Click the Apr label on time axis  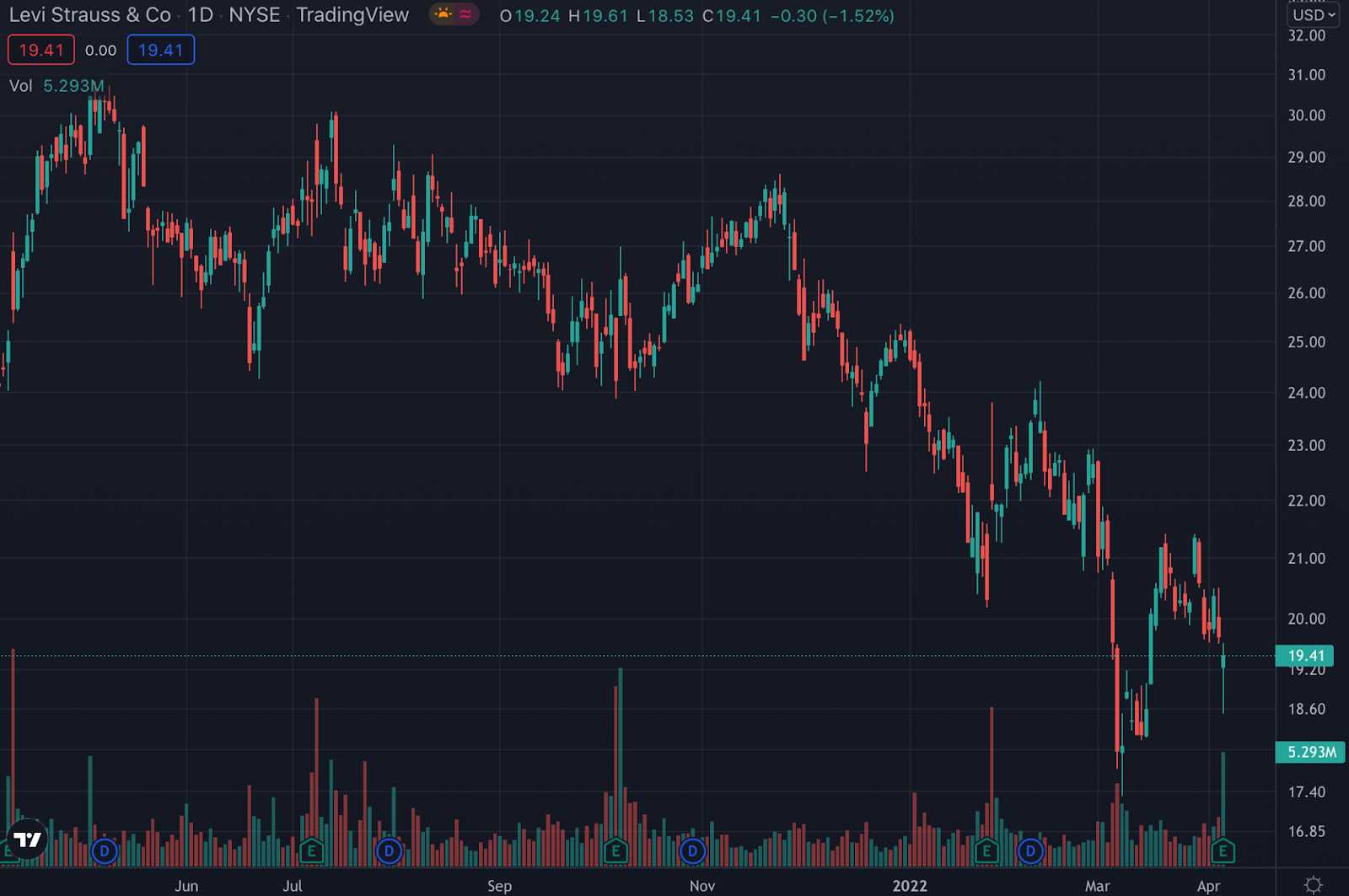tap(1208, 886)
